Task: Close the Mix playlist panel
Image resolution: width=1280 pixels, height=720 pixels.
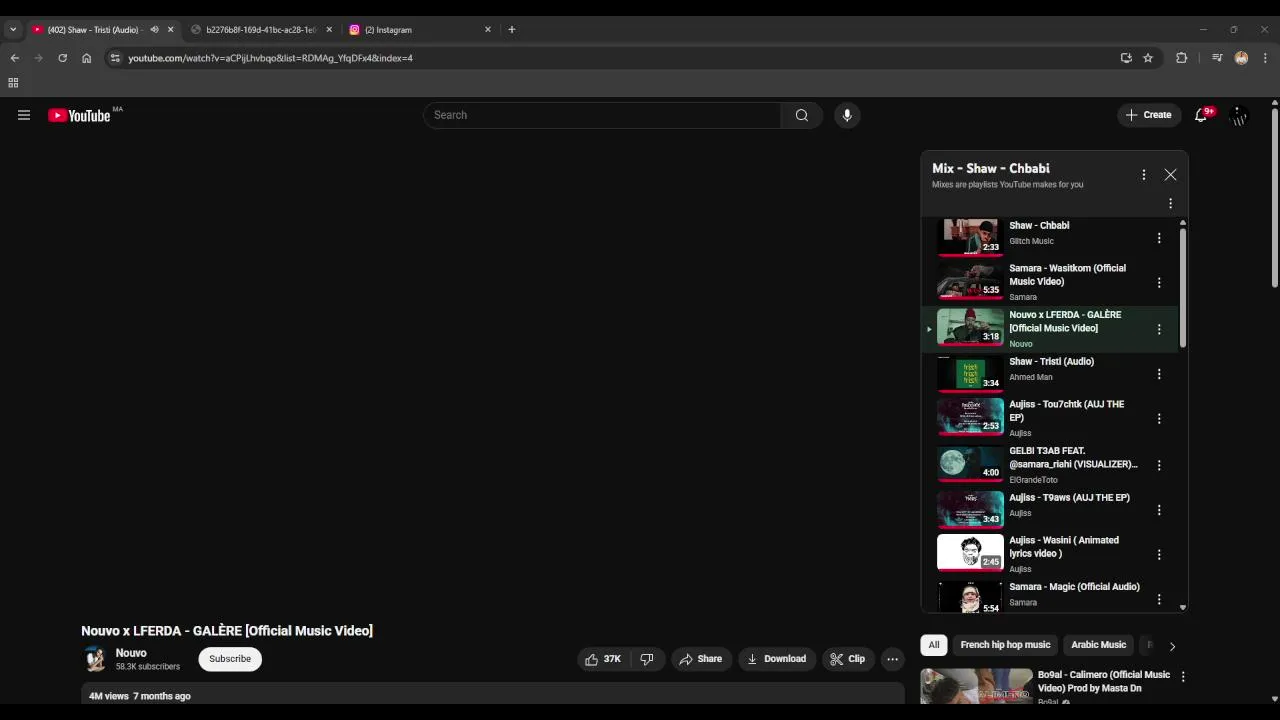Action: 1170,175
